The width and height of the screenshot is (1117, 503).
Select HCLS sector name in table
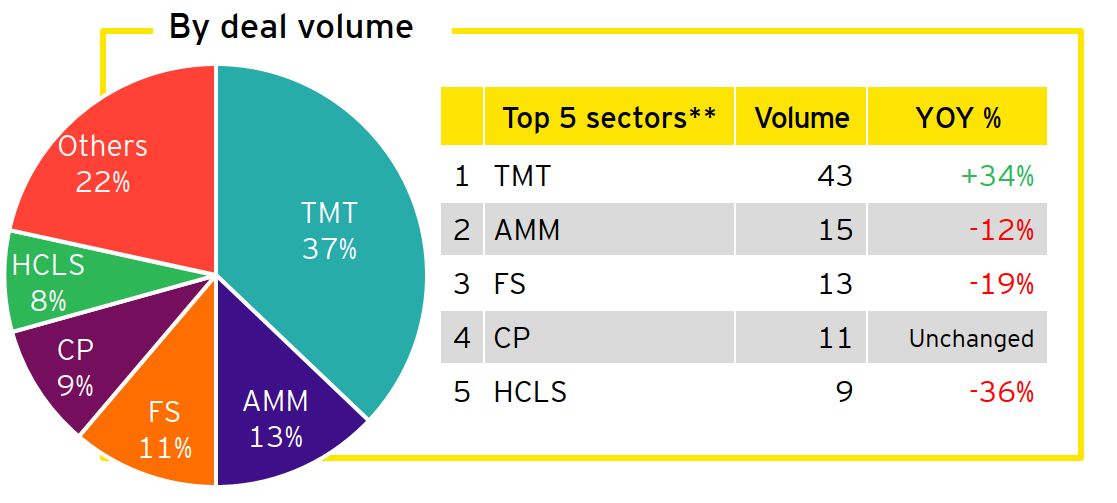point(530,392)
